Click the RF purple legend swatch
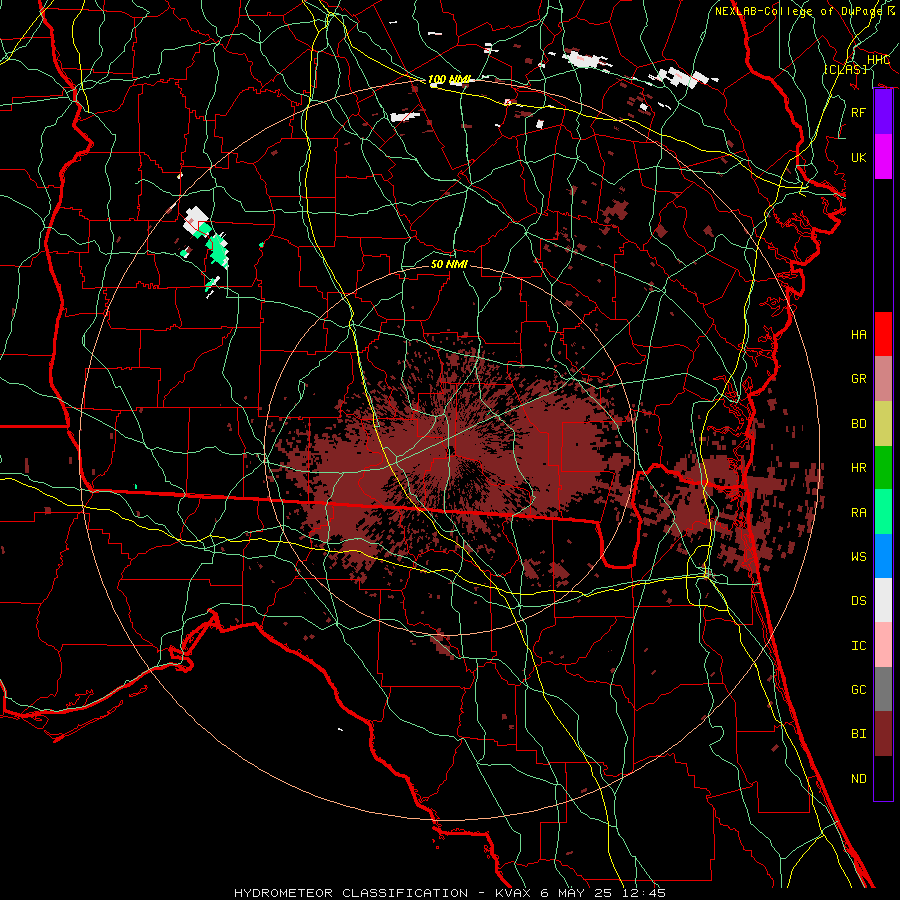 click(x=883, y=112)
